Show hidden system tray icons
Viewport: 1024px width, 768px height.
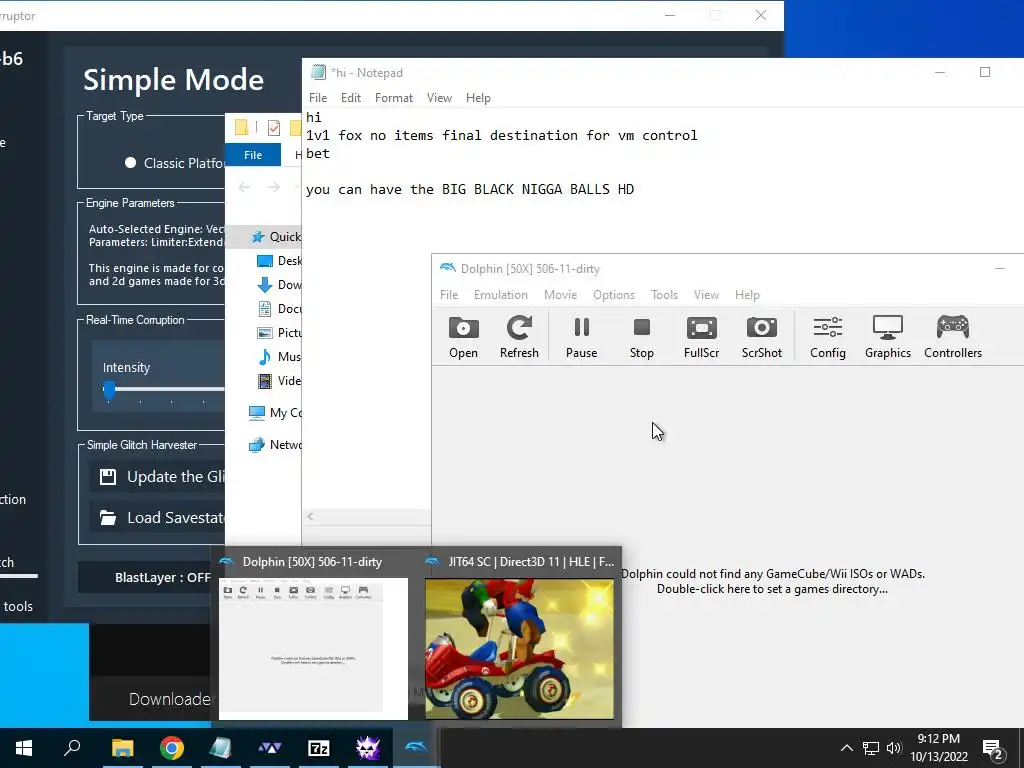[846, 748]
